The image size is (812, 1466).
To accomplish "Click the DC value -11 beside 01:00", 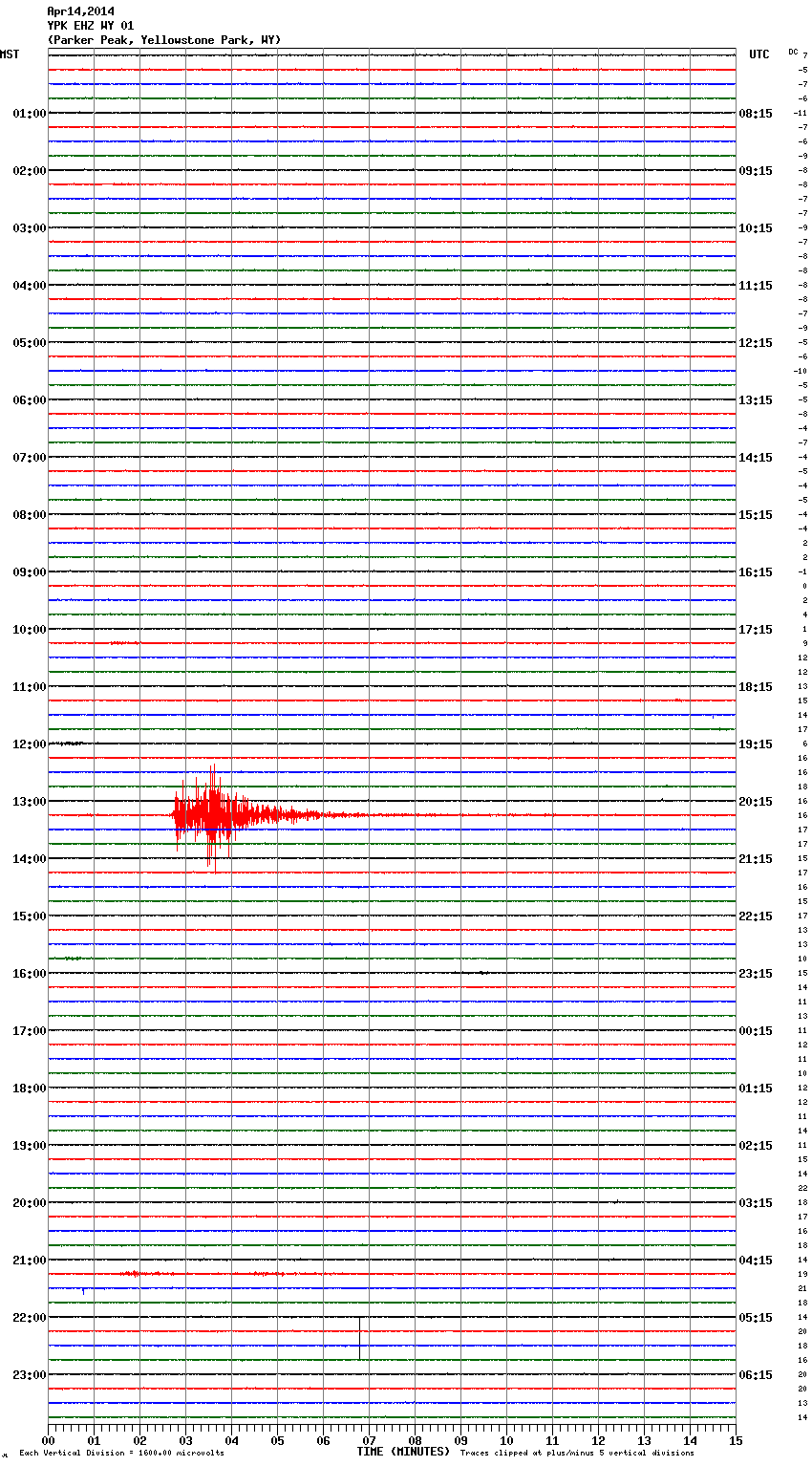I will click(801, 113).
